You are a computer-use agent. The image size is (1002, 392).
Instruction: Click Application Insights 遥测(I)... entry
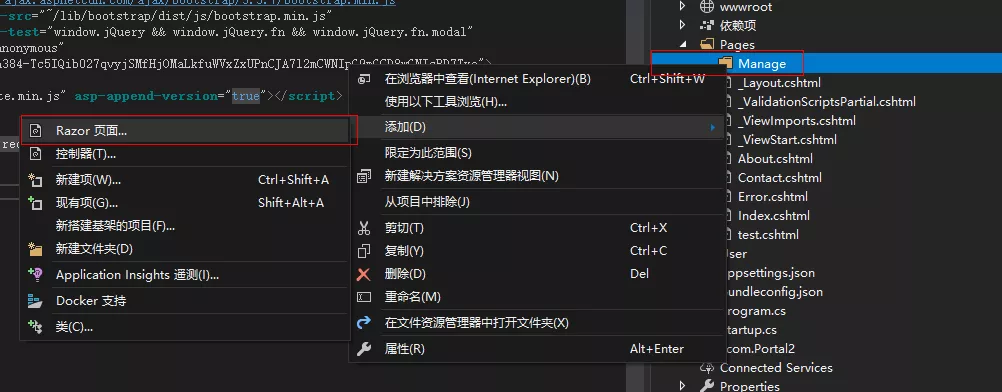pyautogui.click(x=185, y=275)
